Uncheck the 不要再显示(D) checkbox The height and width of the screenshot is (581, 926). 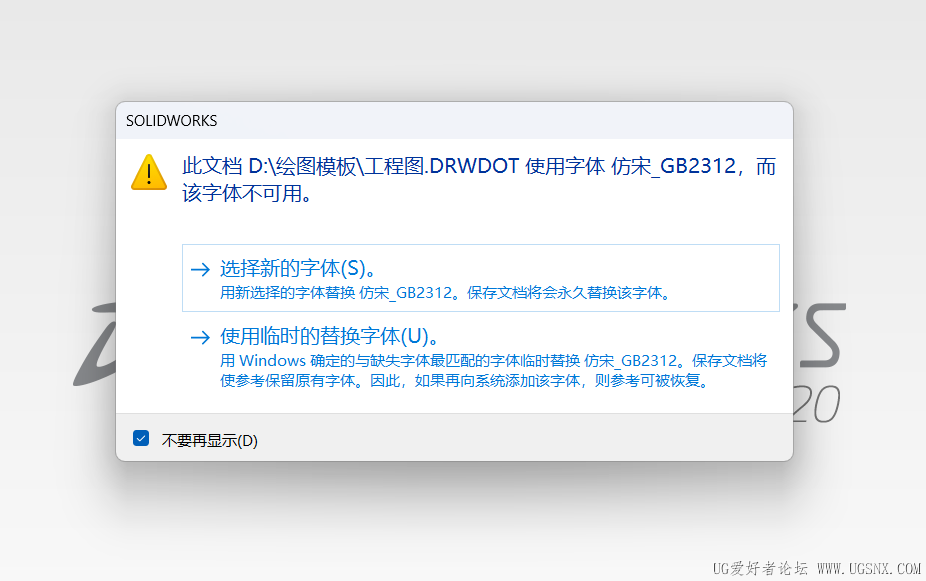pyautogui.click(x=141, y=439)
